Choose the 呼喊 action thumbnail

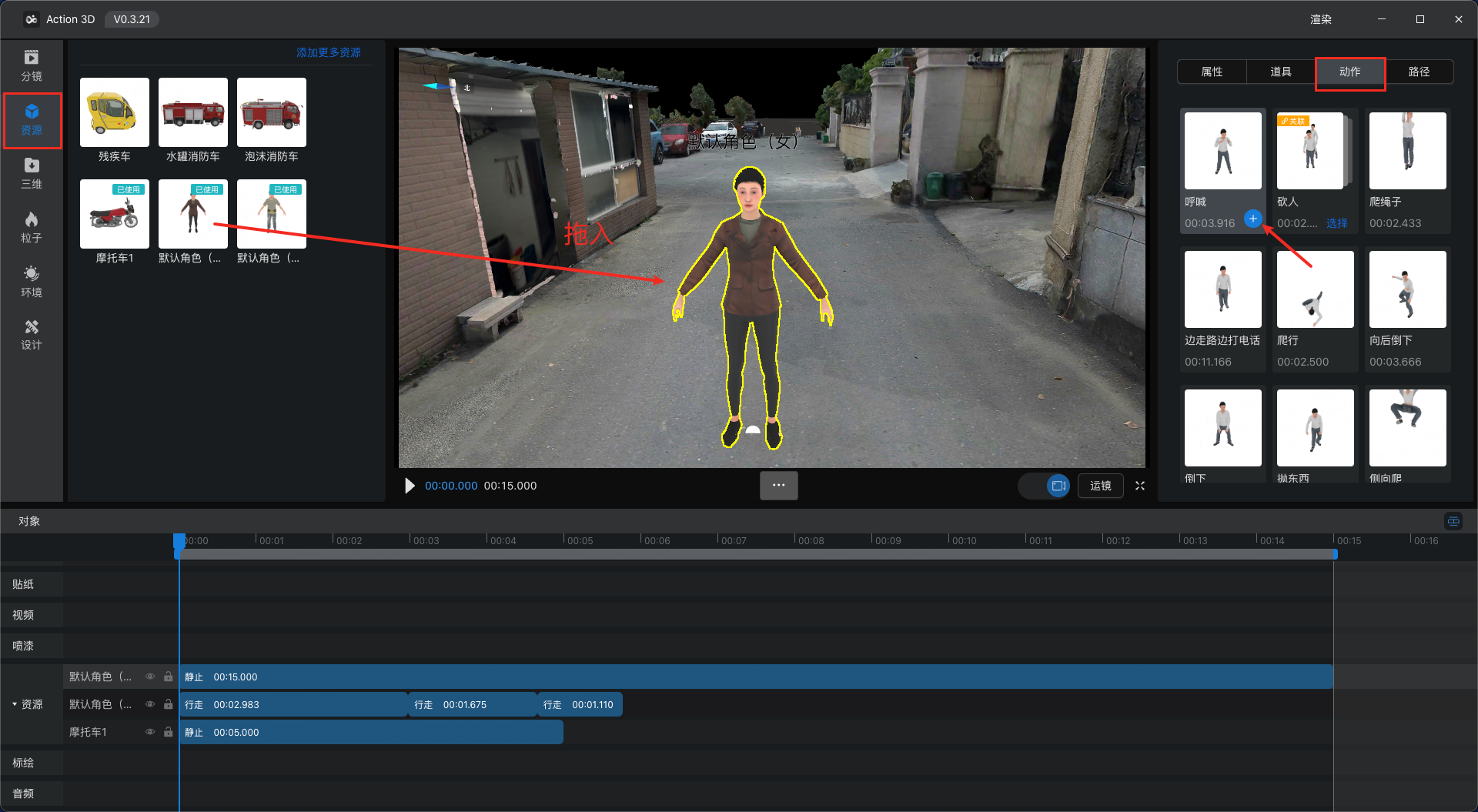(x=1223, y=151)
